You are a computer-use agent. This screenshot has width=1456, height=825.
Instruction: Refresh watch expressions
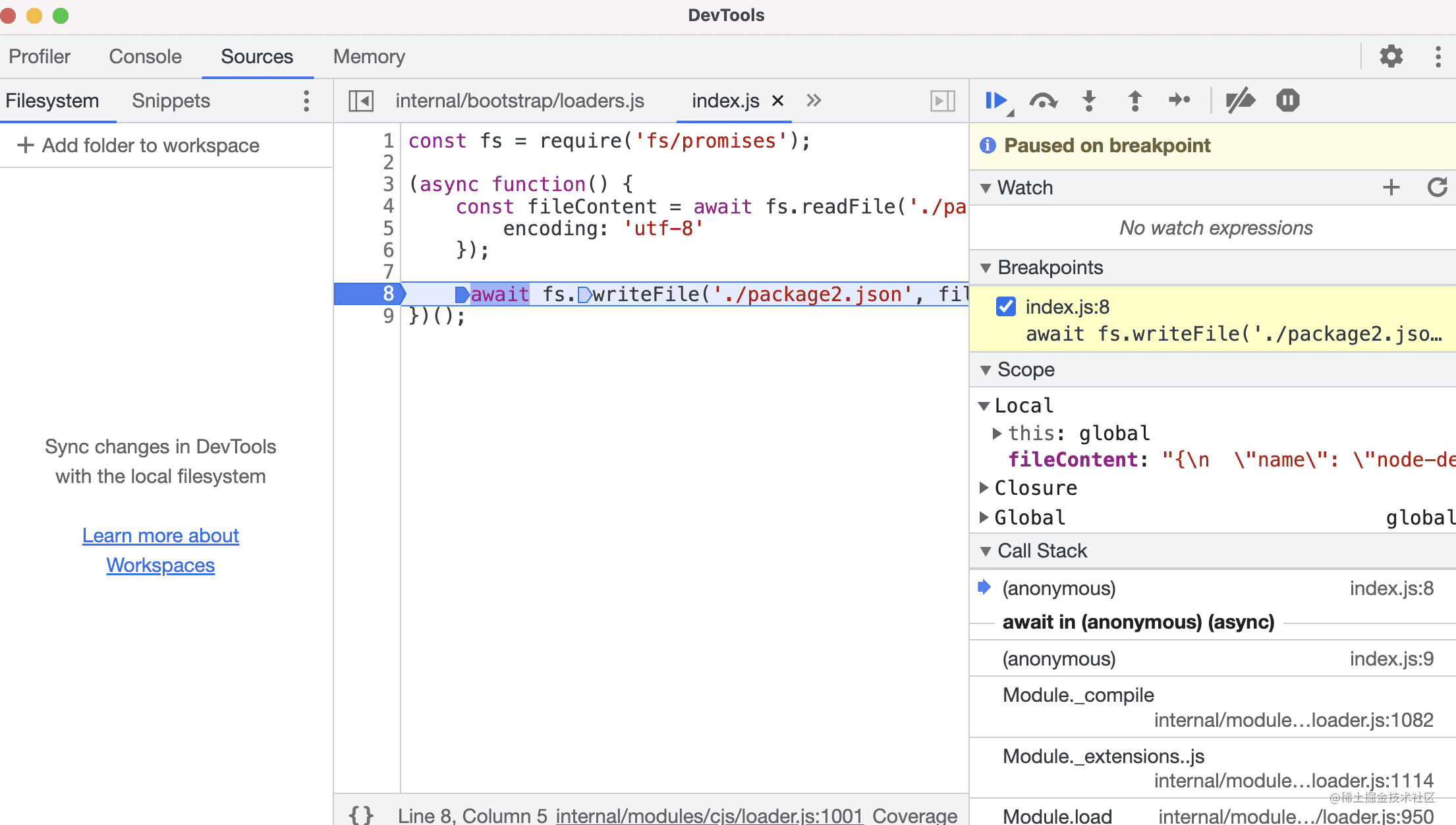coord(1437,188)
